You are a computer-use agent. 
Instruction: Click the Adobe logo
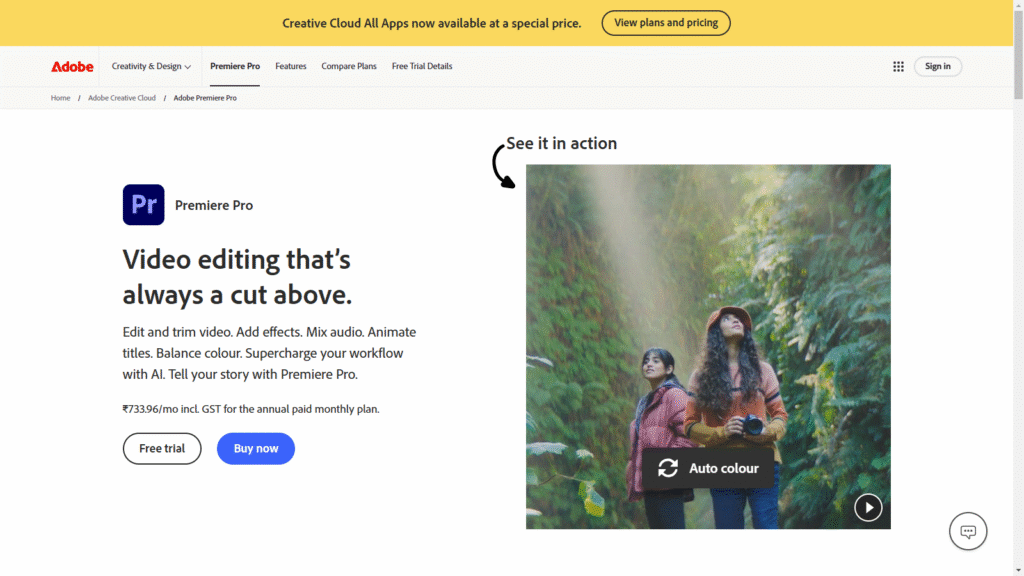[72, 67]
